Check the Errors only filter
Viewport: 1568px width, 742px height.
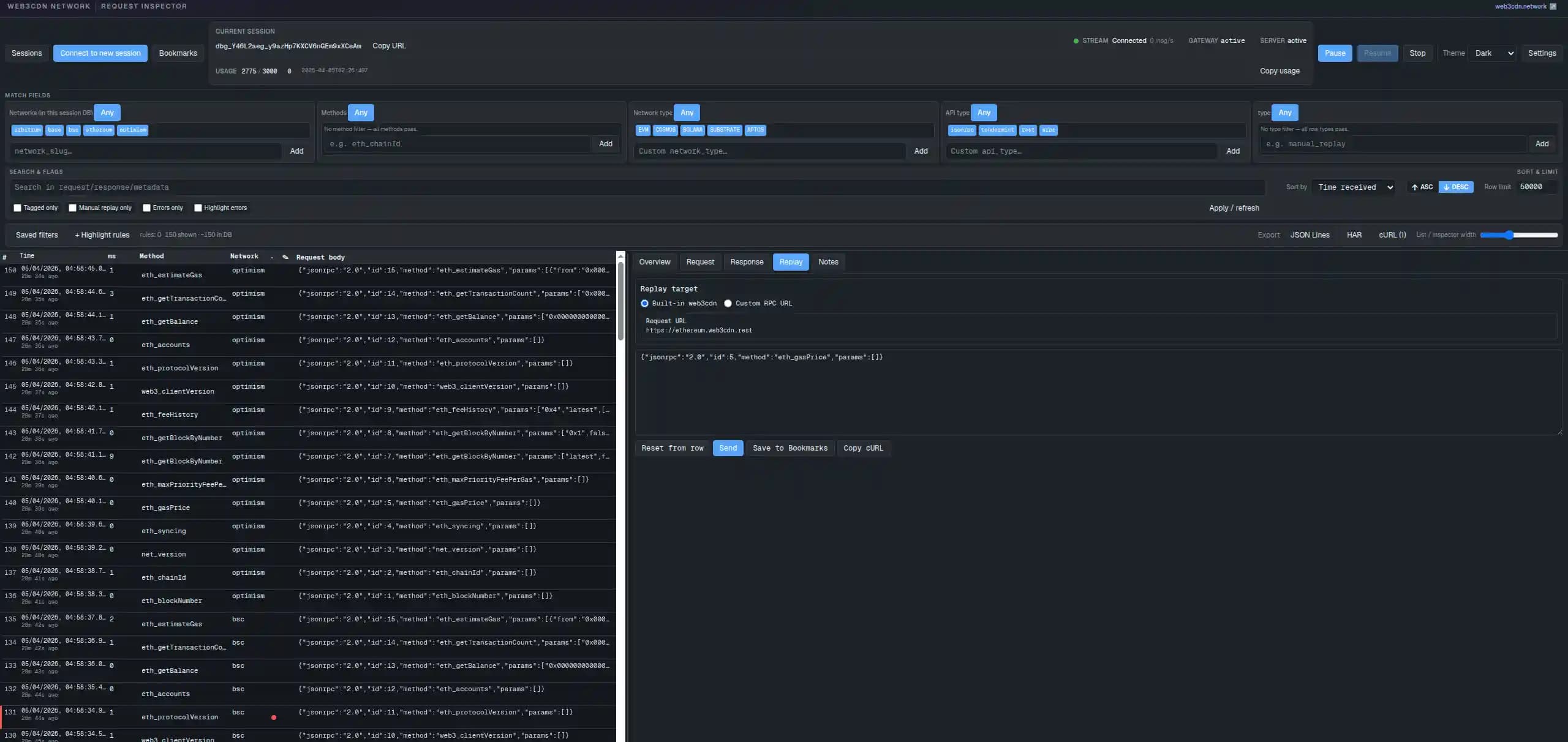pyautogui.click(x=146, y=208)
